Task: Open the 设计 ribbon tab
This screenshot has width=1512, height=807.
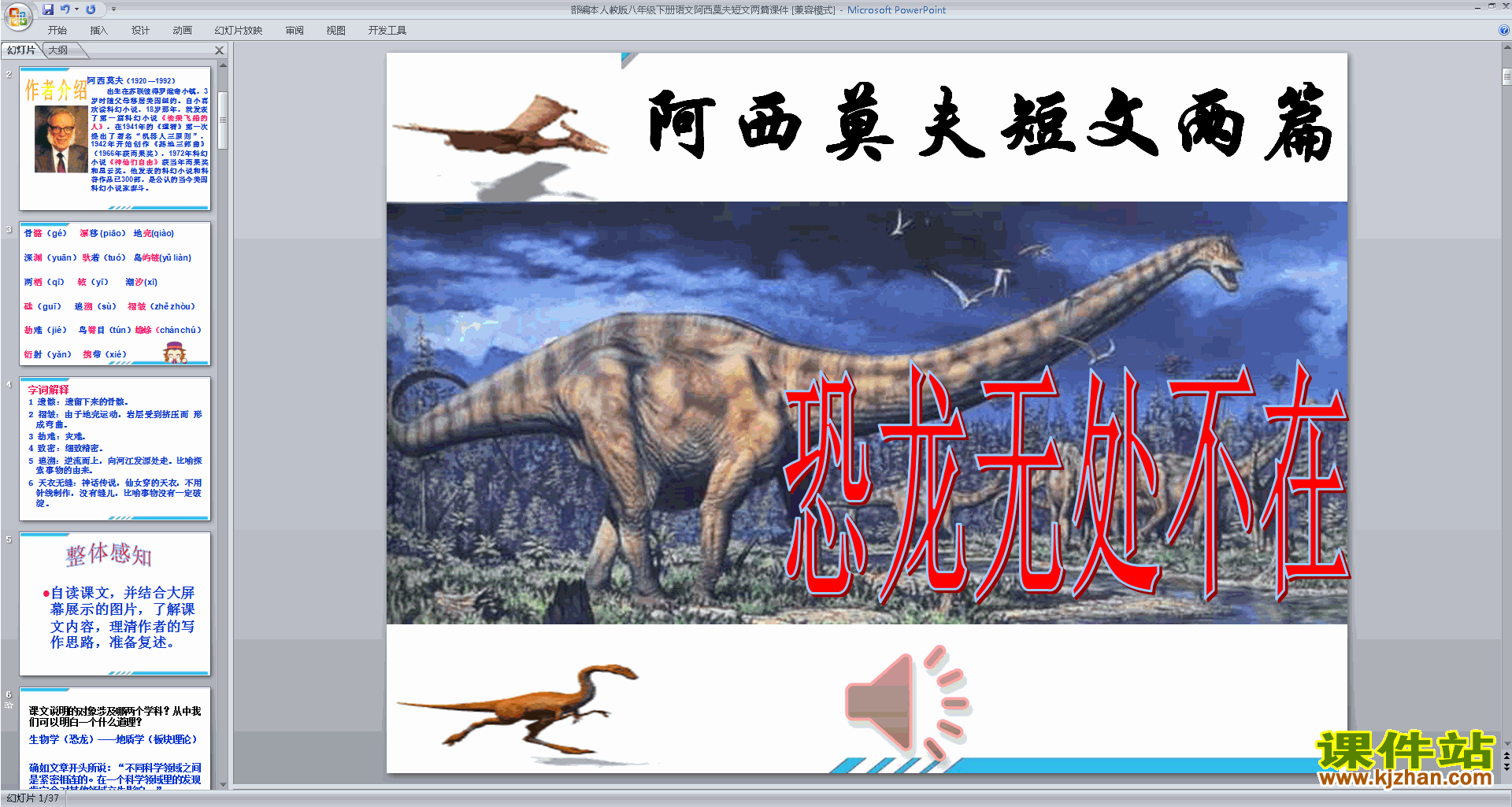Action: (140, 31)
